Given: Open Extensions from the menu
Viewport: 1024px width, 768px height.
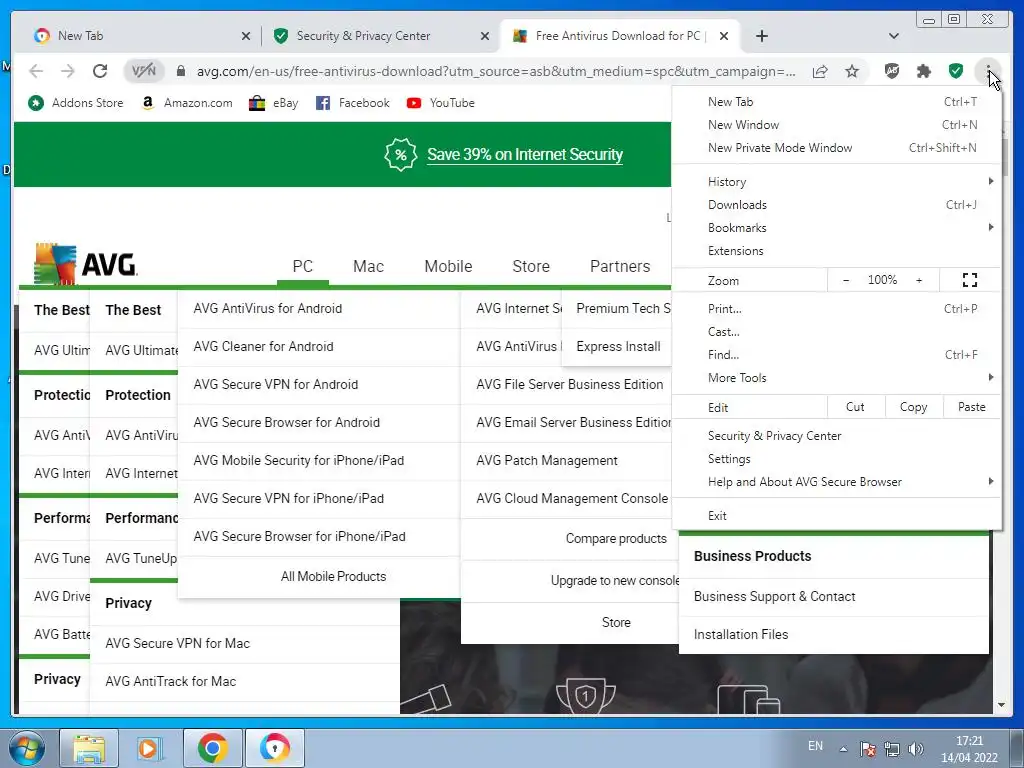Looking at the screenshot, I should tap(836, 251).
